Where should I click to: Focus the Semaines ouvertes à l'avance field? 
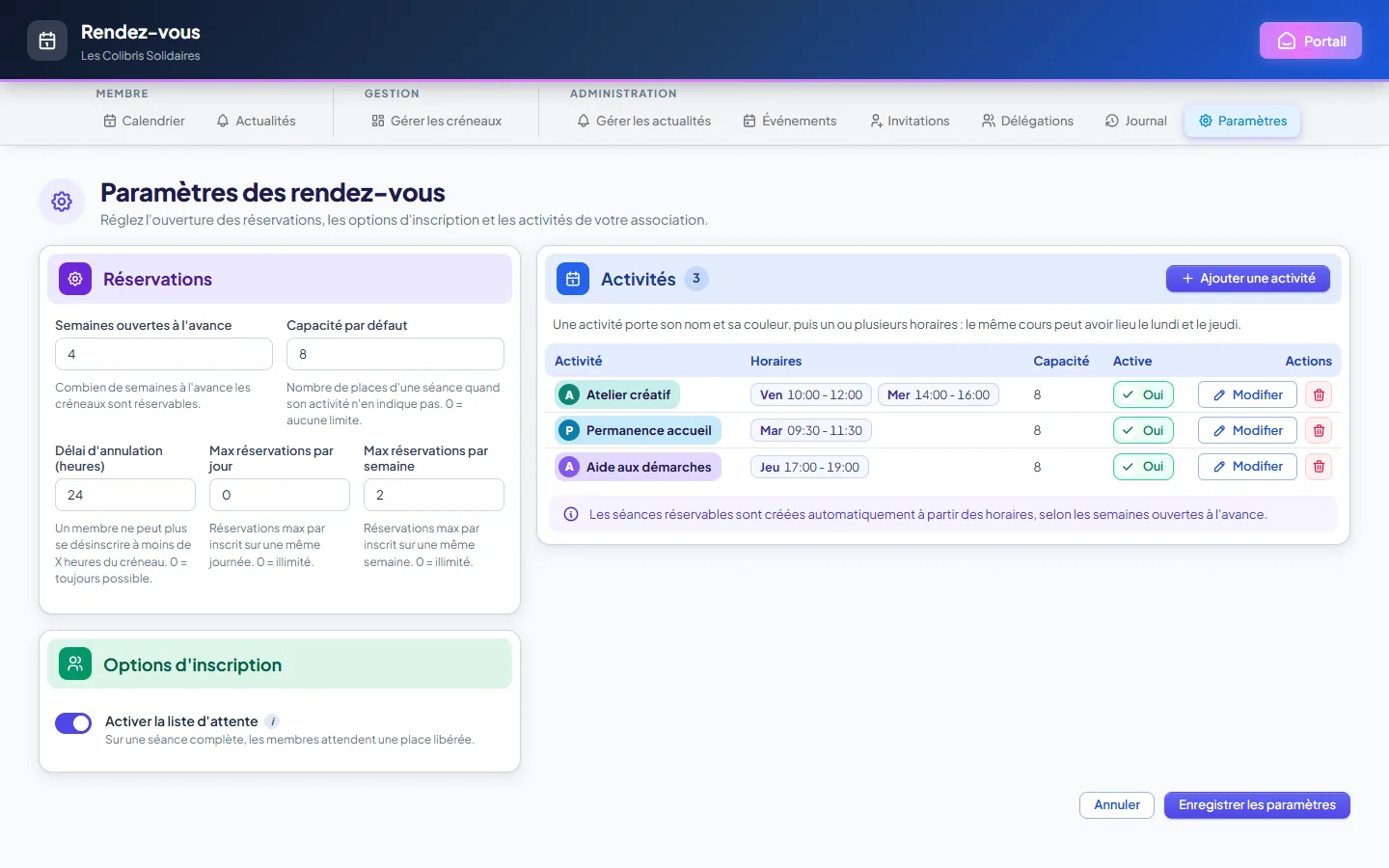pos(164,354)
